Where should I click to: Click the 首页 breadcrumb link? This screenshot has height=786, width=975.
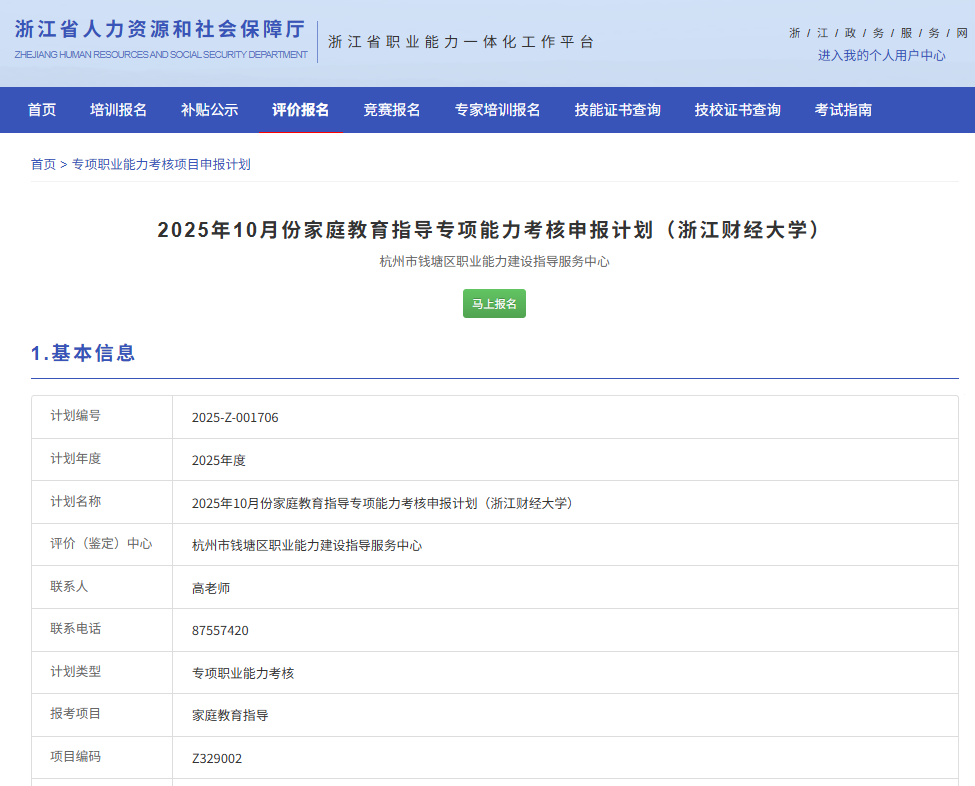[x=43, y=164]
